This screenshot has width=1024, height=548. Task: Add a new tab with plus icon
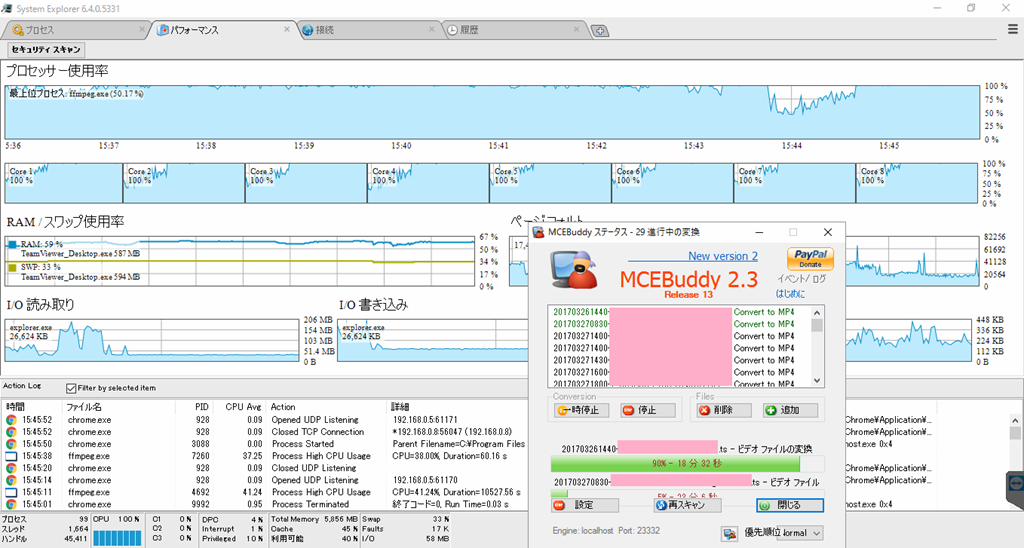tap(600, 31)
